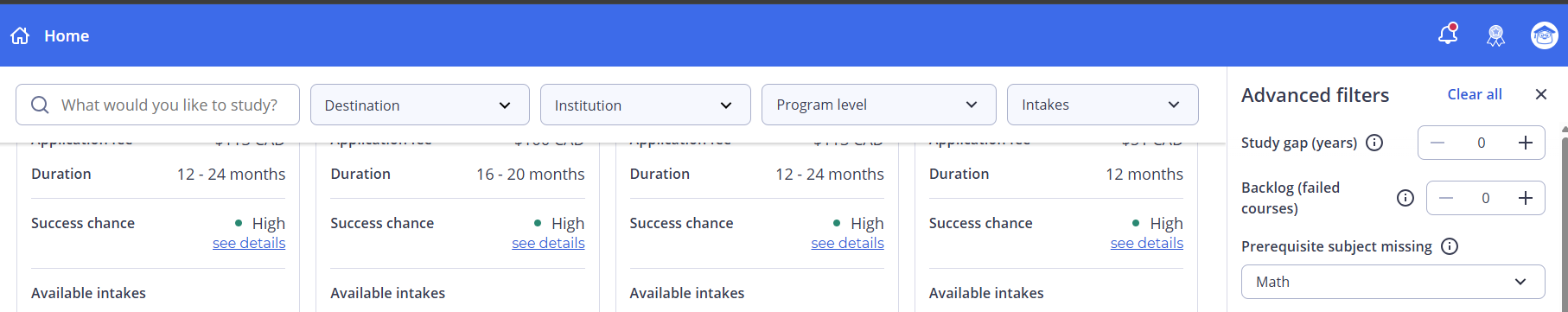
Task: Go to Home in header
Action: tap(67, 35)
